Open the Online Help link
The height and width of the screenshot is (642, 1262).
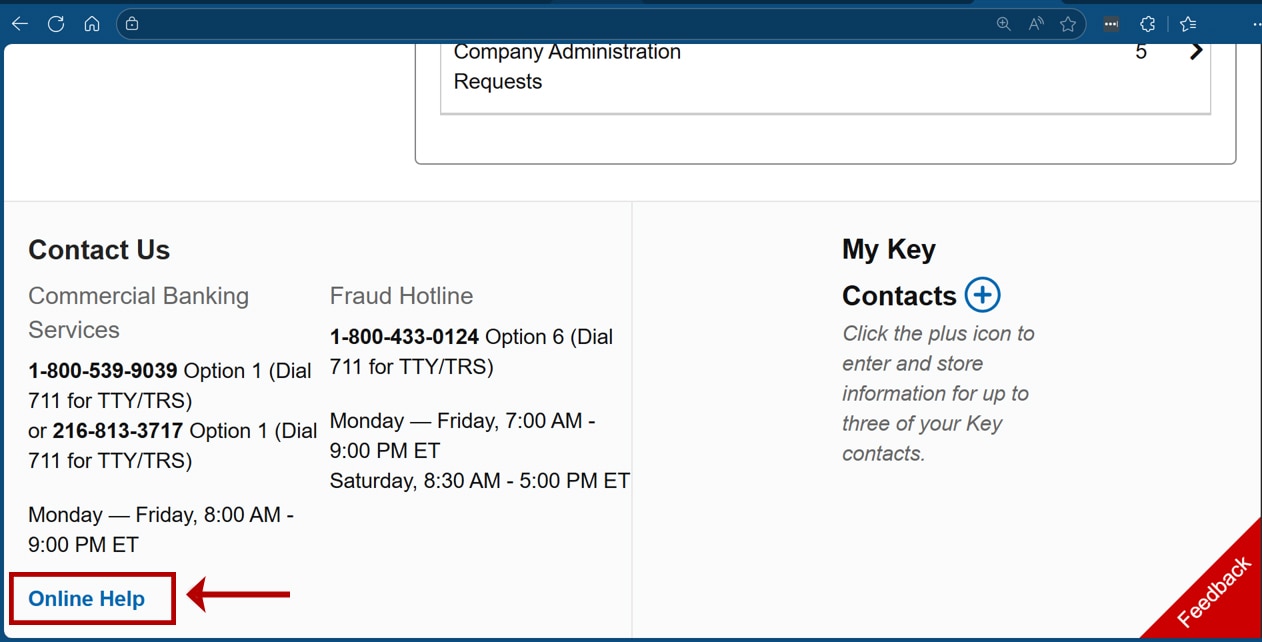(87, 599)
